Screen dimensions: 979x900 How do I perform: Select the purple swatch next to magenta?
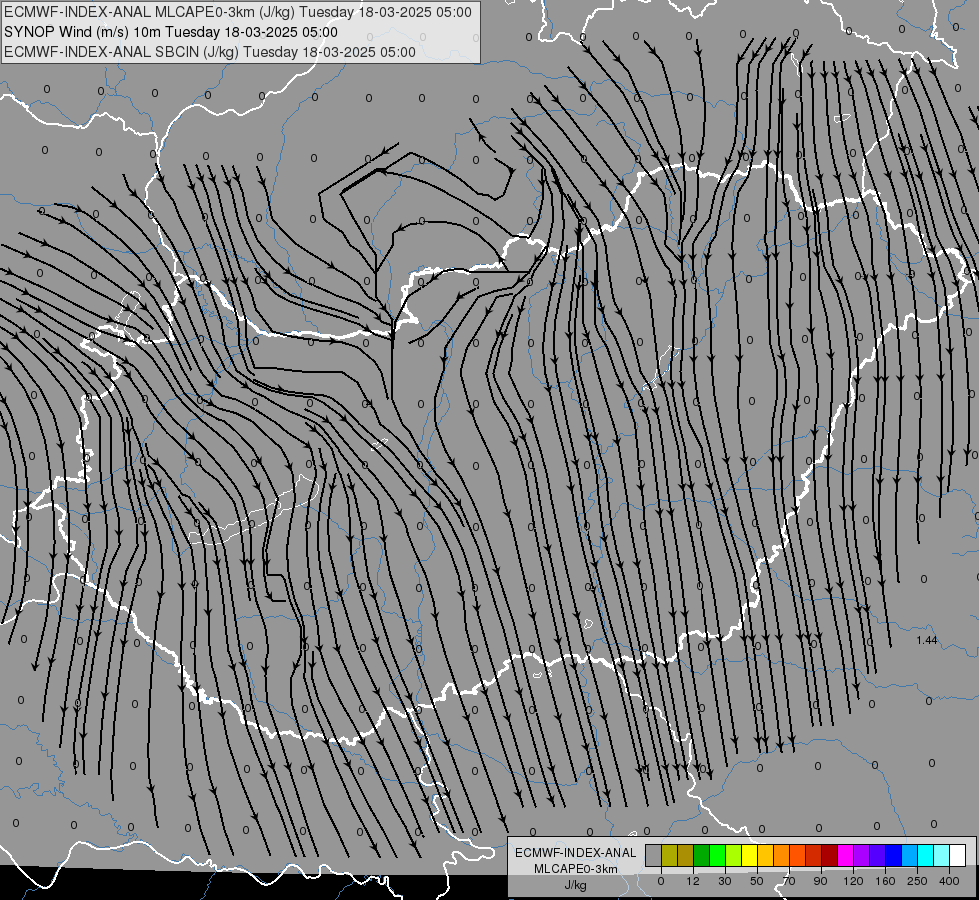point(862,855)
